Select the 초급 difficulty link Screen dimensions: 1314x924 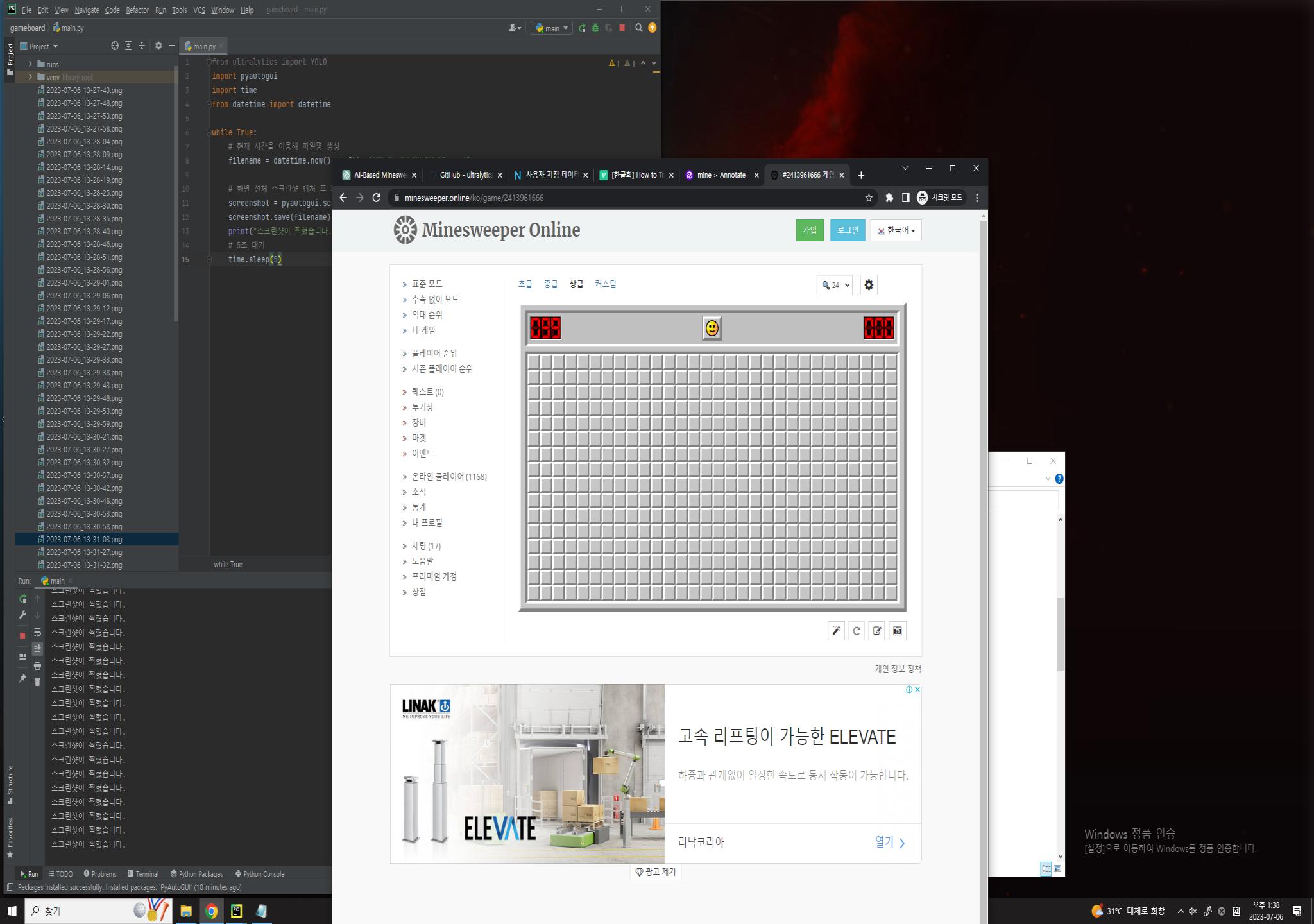[x=525, y=284]
